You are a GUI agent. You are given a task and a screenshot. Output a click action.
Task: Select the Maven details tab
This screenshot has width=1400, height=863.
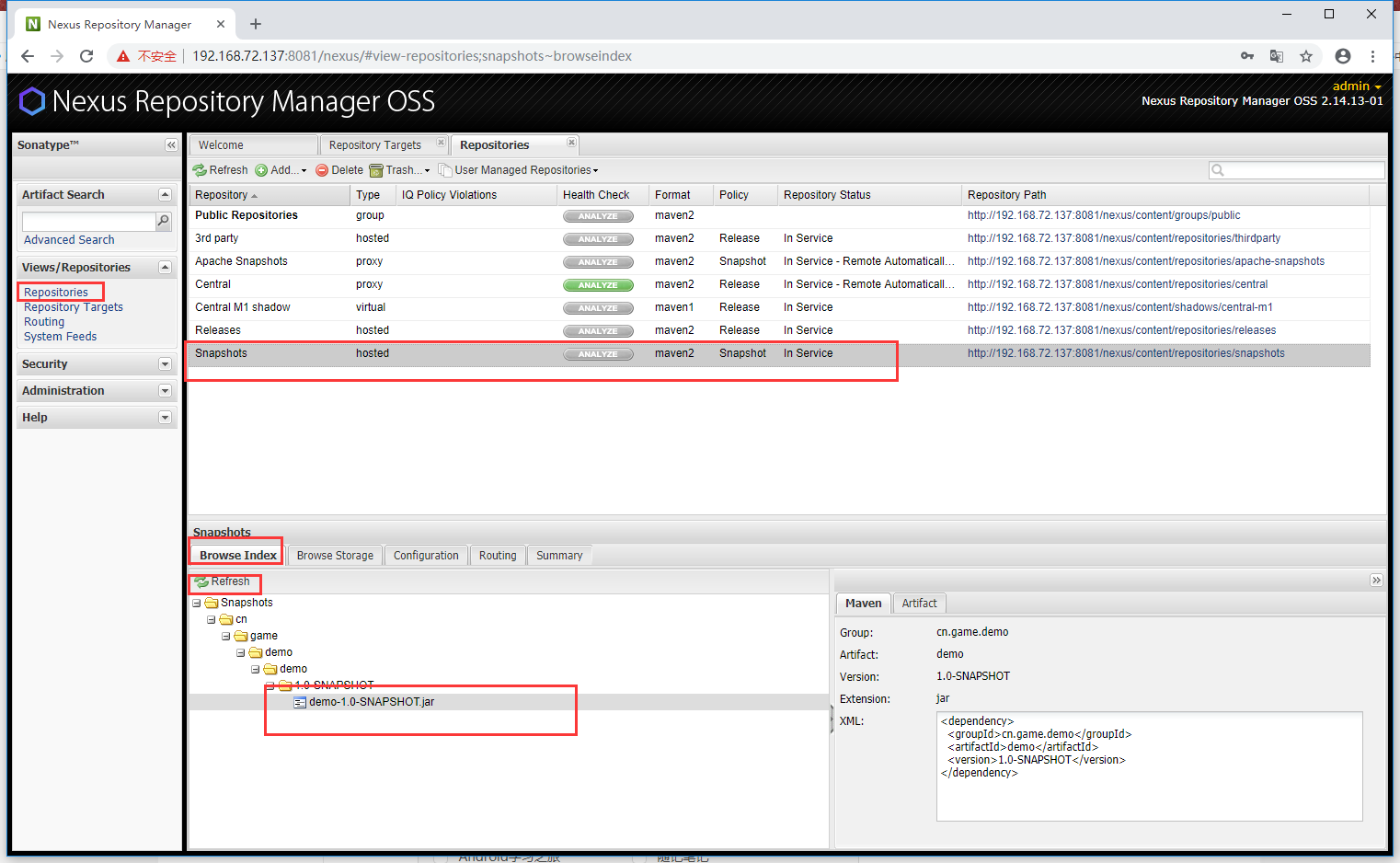click(864, 604)
